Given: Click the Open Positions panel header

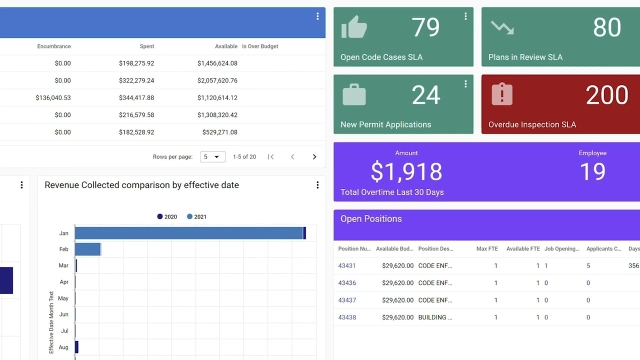Looking at the screenshot, I should pyautogui.click(x=487, y=225).
